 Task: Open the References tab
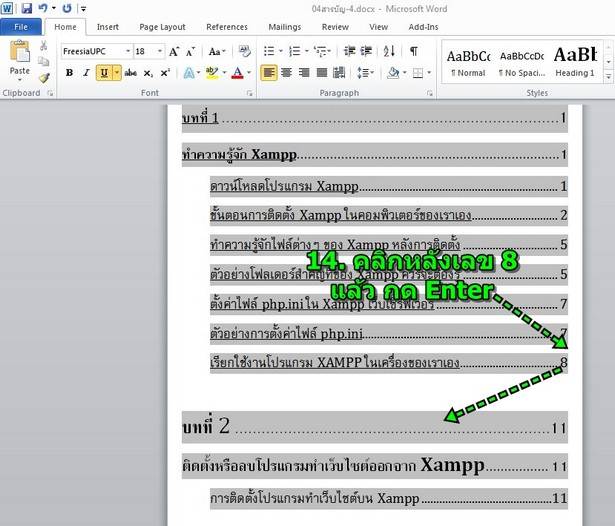coord(227,27)
